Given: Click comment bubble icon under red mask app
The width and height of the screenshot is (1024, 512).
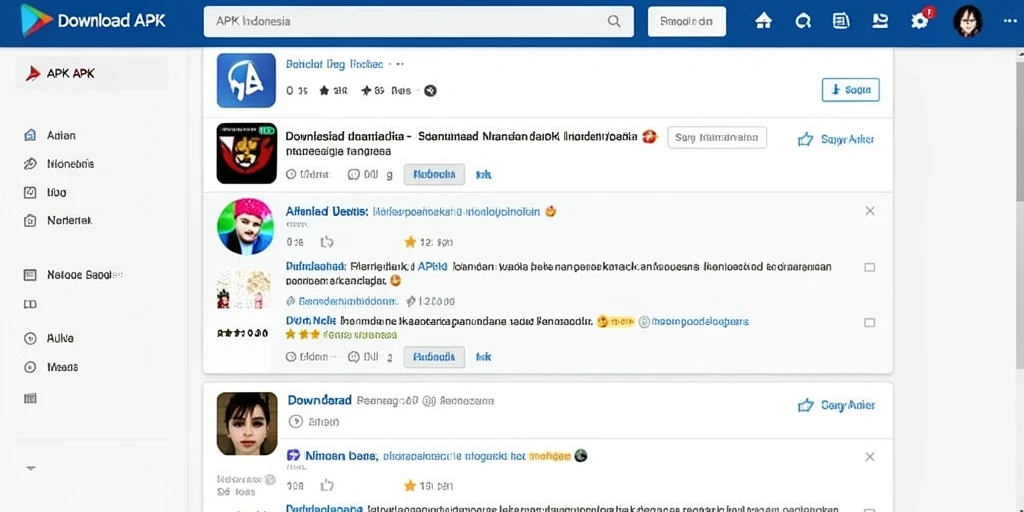Looking at the screenshot, I should pyautogui.click(x=354, y=174).
